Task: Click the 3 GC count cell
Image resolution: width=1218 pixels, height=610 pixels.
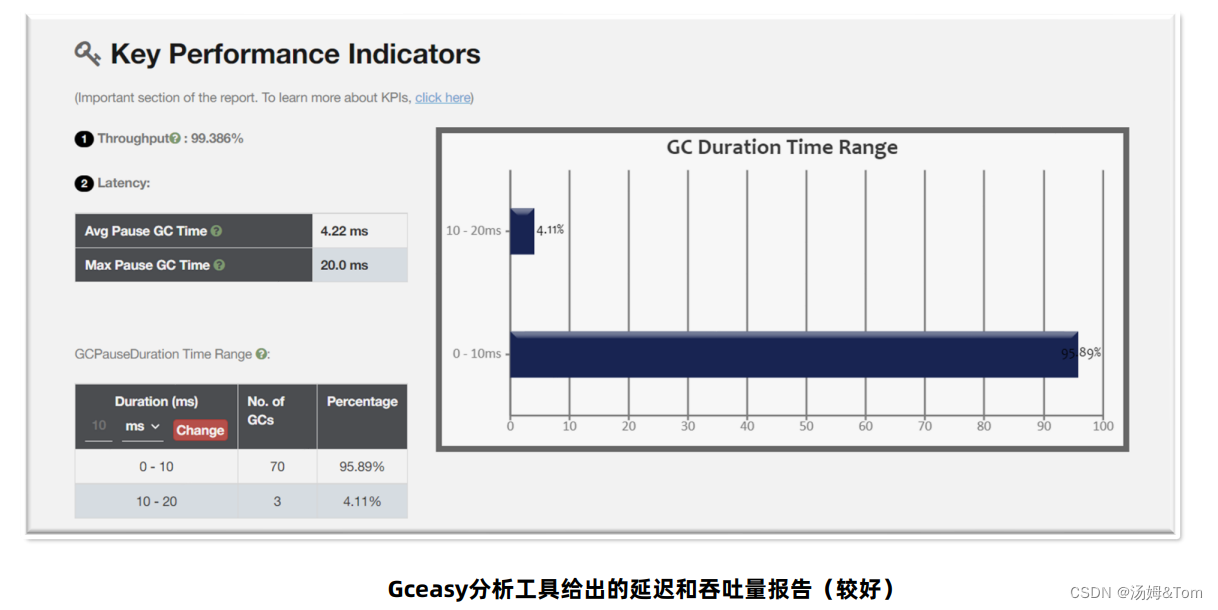Action: [x=277, y=501]
